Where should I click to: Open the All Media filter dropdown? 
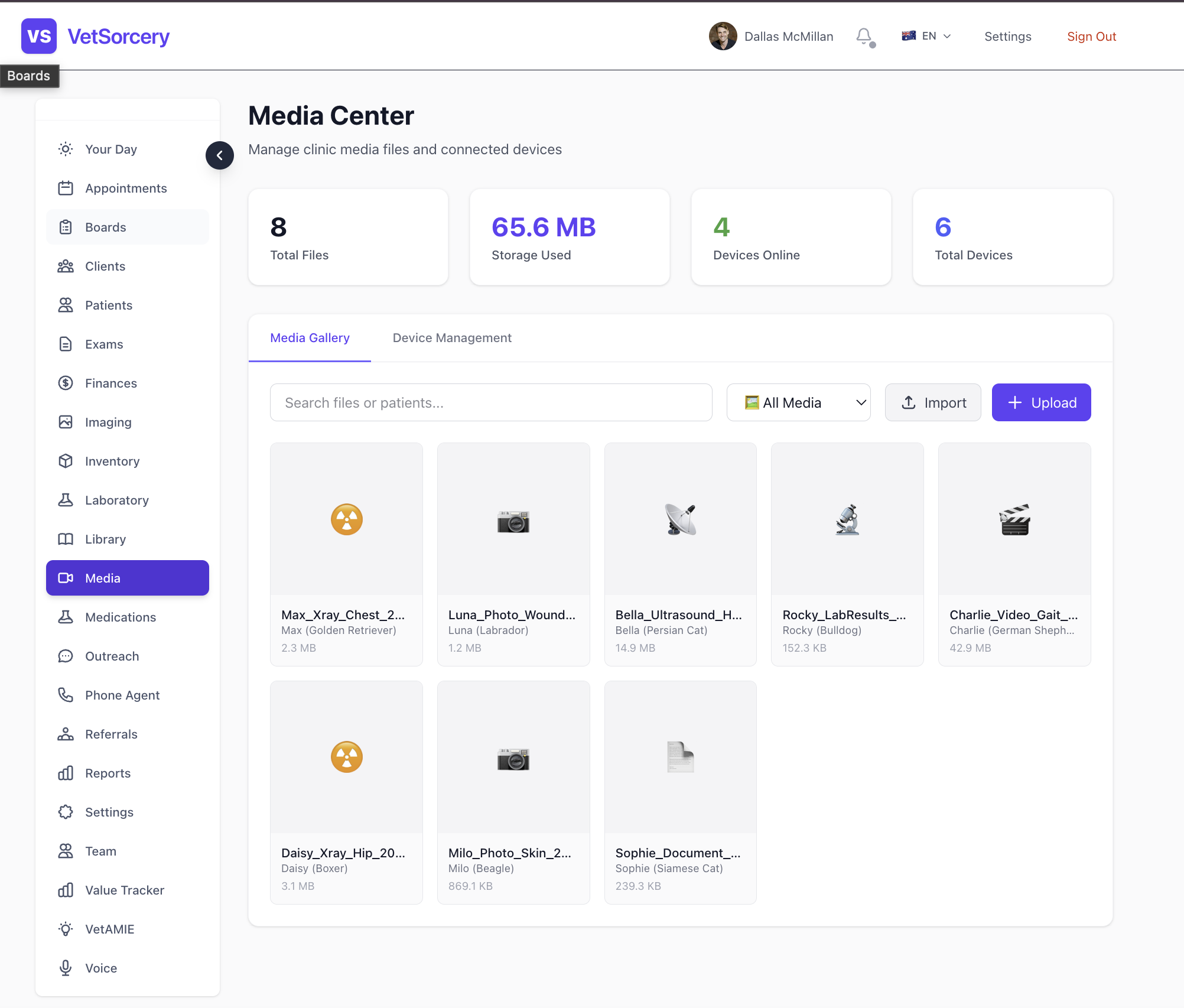coord(798,402)
